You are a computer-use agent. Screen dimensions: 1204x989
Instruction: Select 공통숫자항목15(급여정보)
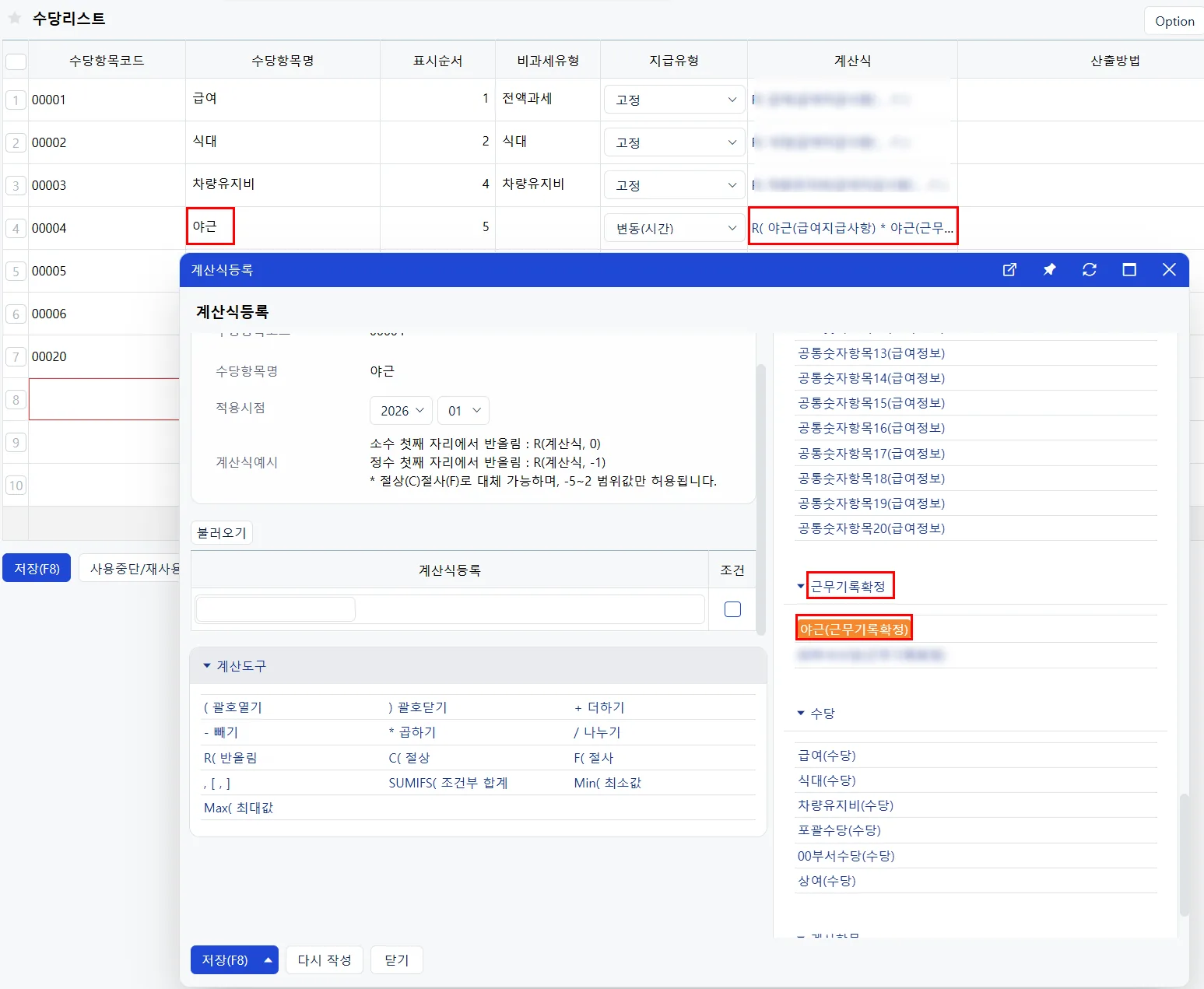(x=871, y=403)
